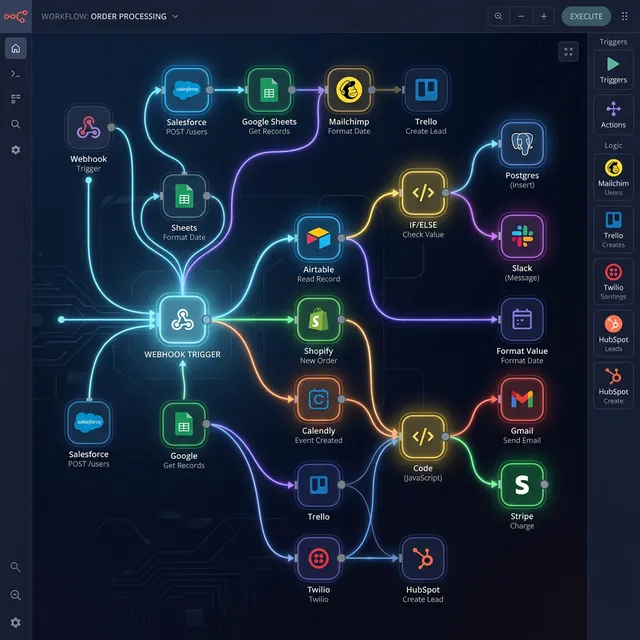The height and width of the screenshot is (640, 640).
Task: Click the zoom magnifier in top toolbar
Action: (x=498, y=16)
